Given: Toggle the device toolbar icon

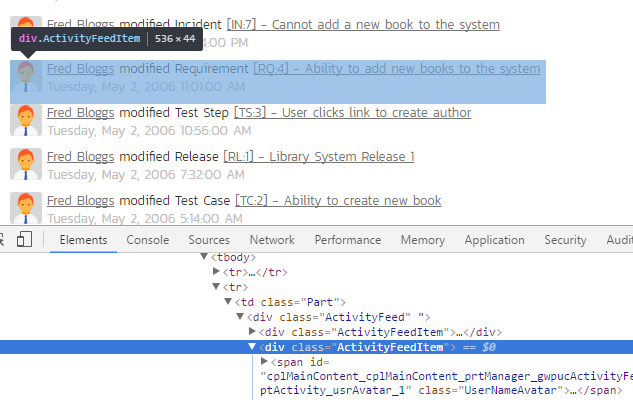Looking at the screenshot, I should tap(25, 240).
